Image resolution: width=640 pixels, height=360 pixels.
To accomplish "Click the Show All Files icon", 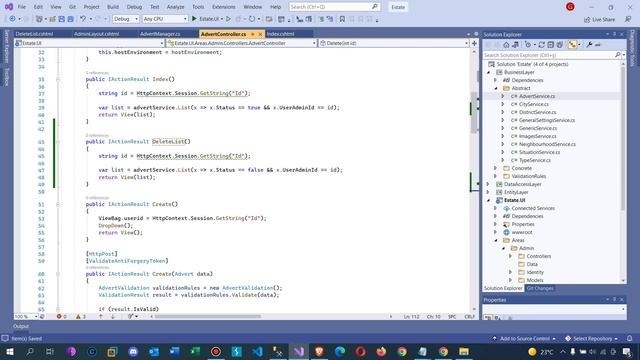I will coord(560,45).
